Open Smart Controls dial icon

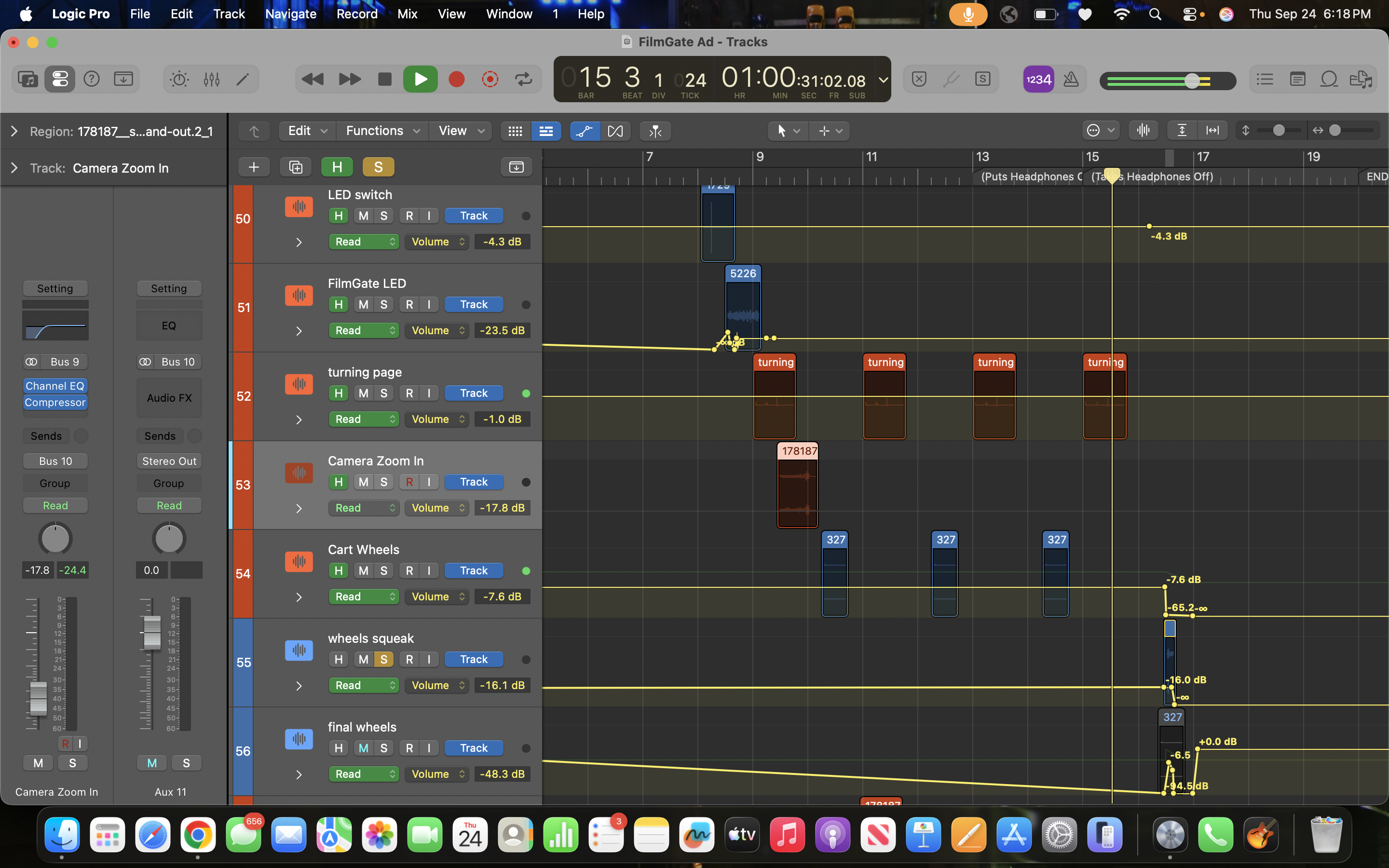click(x=179, y=79)
